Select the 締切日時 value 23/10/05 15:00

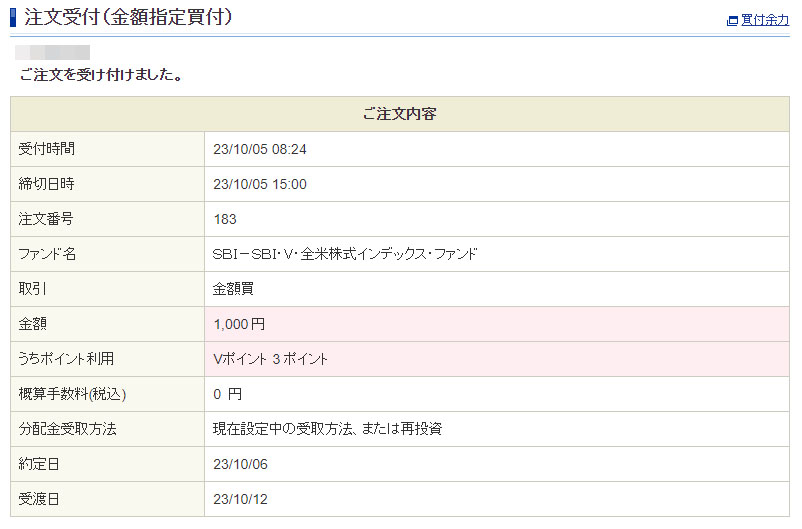(260, 184)
